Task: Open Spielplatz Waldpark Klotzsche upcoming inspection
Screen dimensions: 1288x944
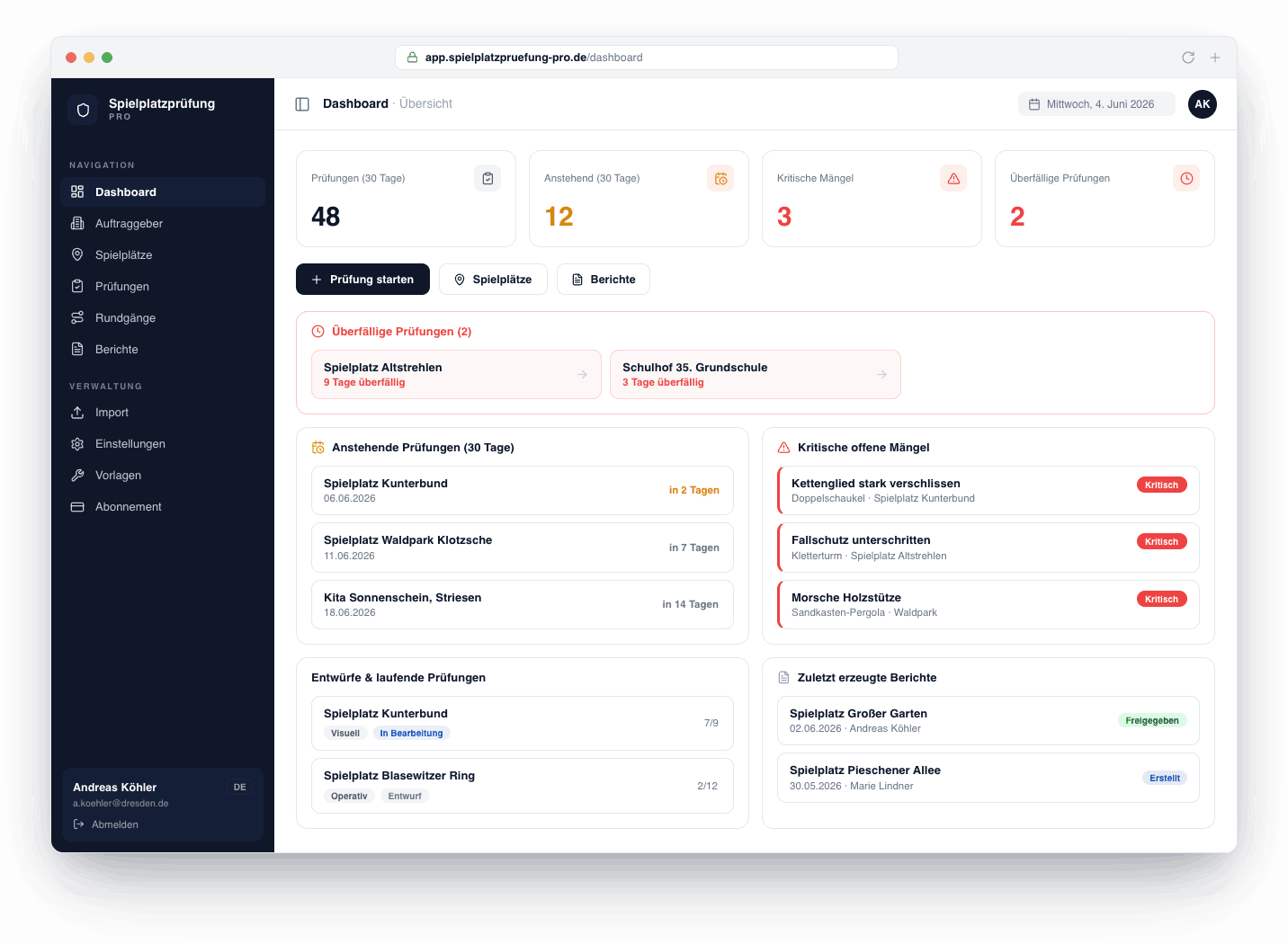Action: (523, 548)
